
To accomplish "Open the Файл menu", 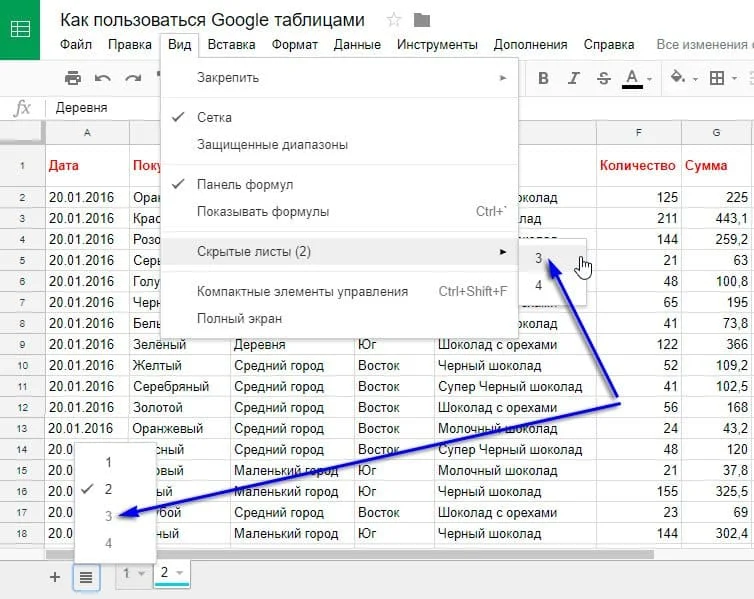I will click(75, 45).
